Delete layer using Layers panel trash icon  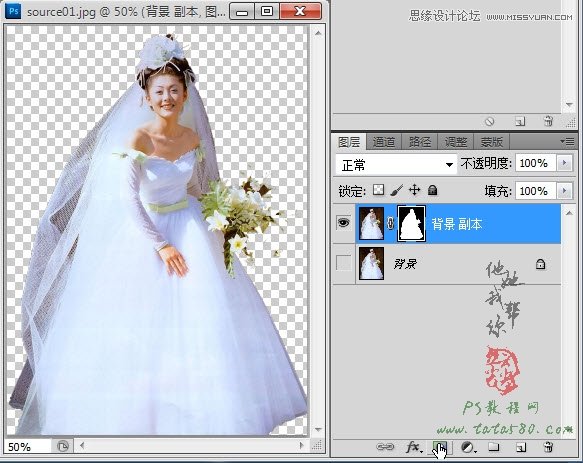pyautogui.click(x=548, y=447)
